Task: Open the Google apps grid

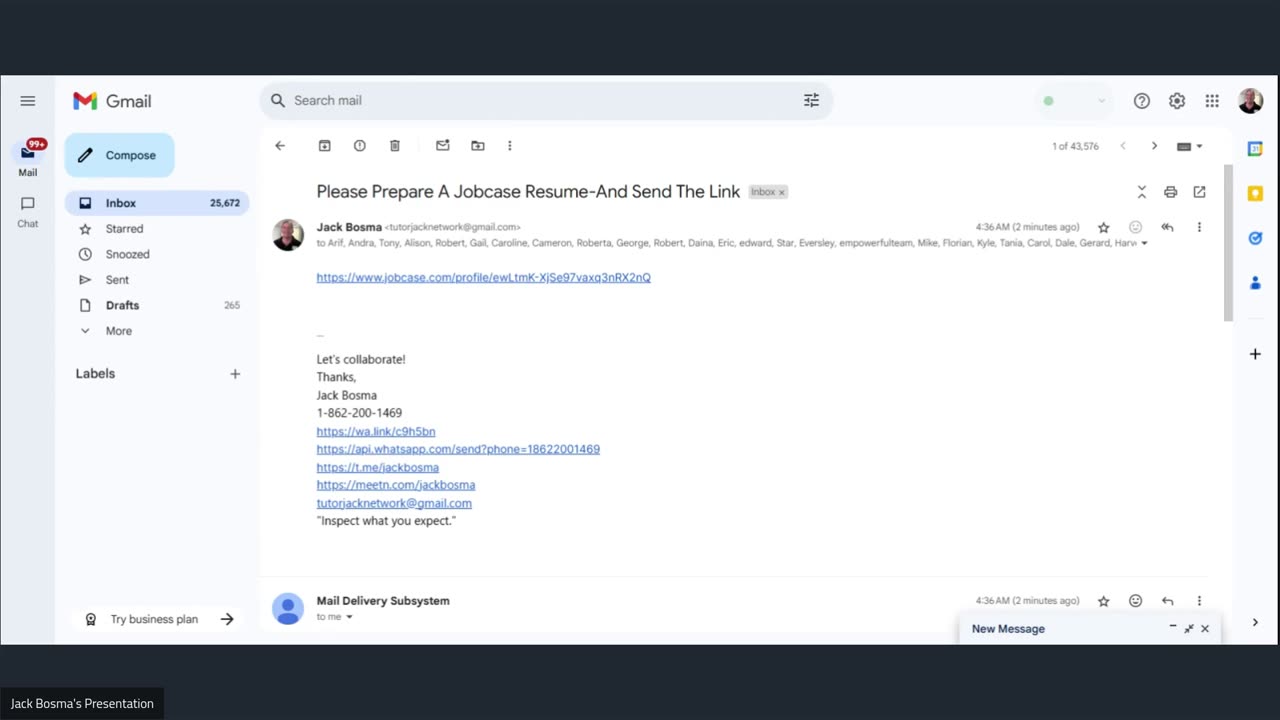Action: 1212,101
